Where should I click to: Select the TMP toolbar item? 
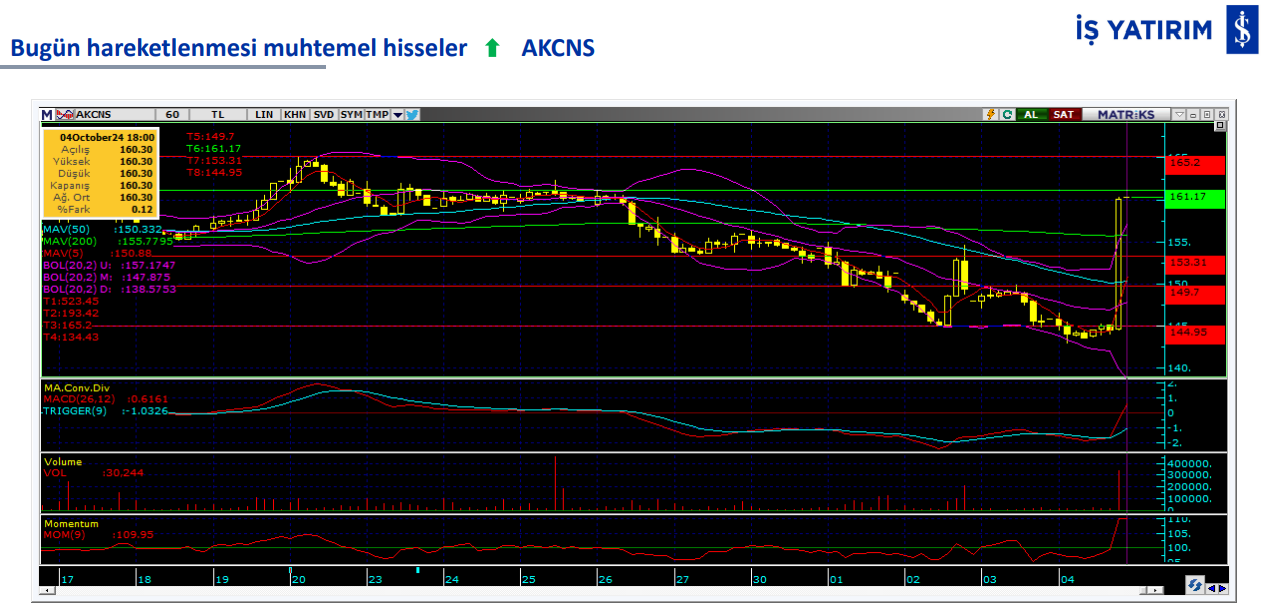click(377, 114)
